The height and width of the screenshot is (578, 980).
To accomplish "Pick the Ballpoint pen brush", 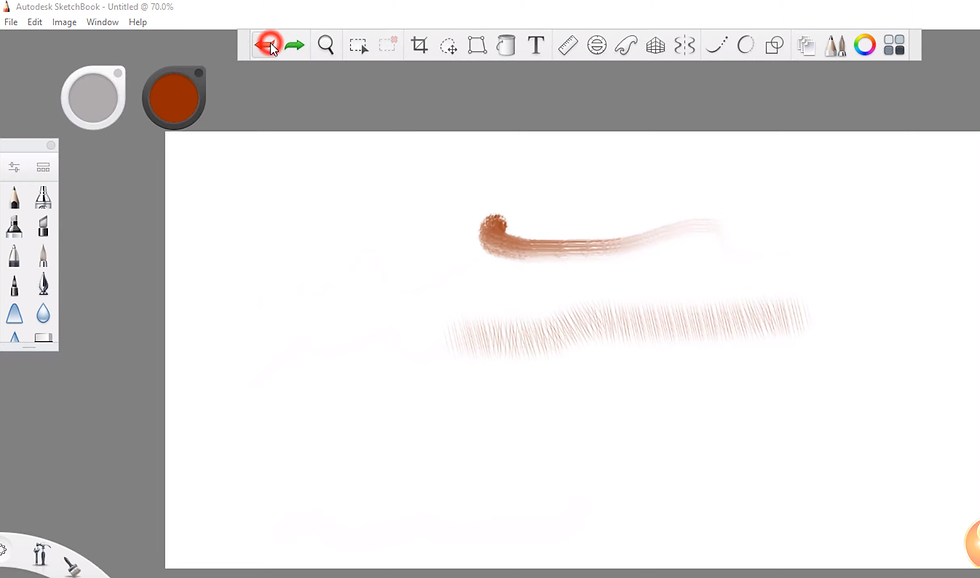I will coord(14,256).
